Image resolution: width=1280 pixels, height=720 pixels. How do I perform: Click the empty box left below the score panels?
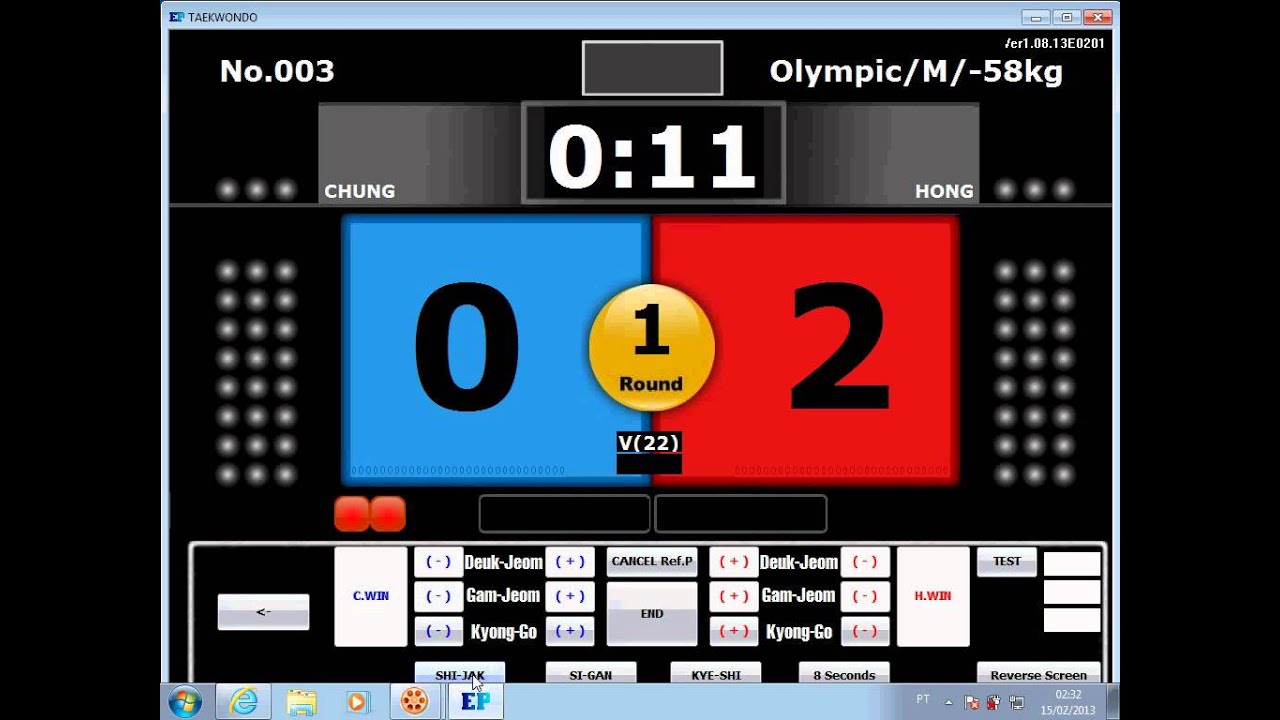(565, 513)
